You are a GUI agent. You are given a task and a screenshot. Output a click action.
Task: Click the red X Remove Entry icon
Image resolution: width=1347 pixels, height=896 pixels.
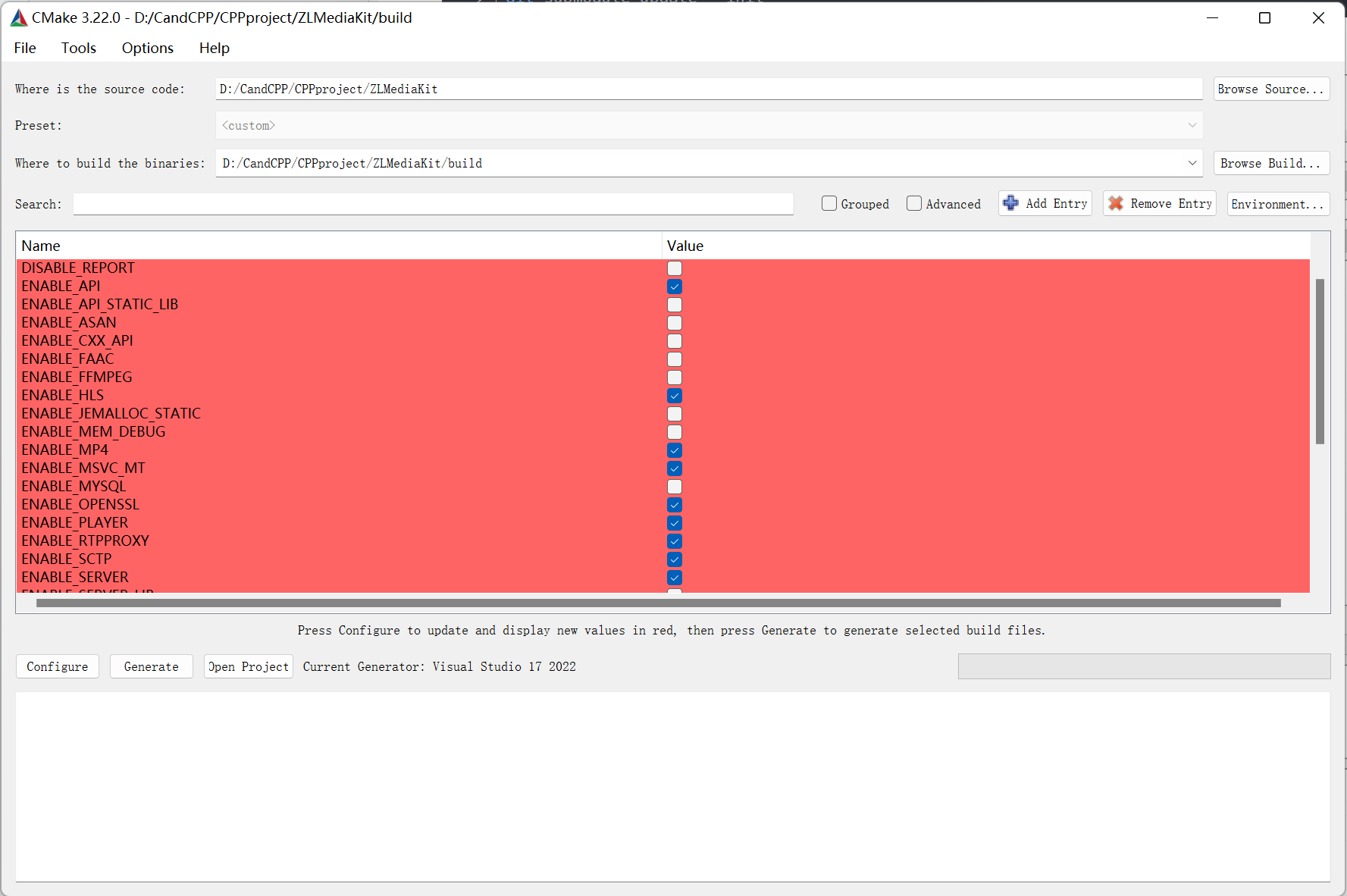point(1116,203)
